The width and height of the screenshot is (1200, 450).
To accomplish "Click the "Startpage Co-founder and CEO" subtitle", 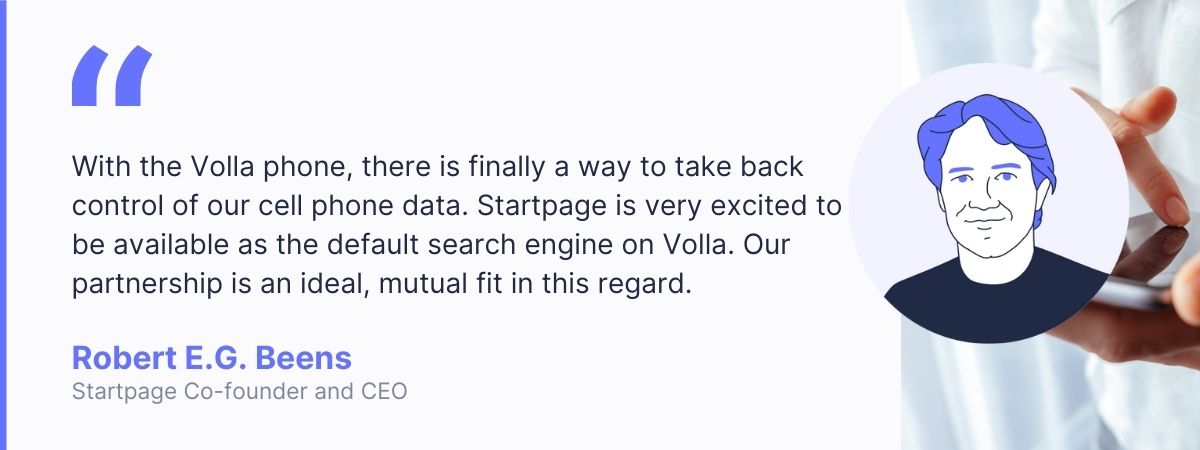I will click(x=239, y=392).
